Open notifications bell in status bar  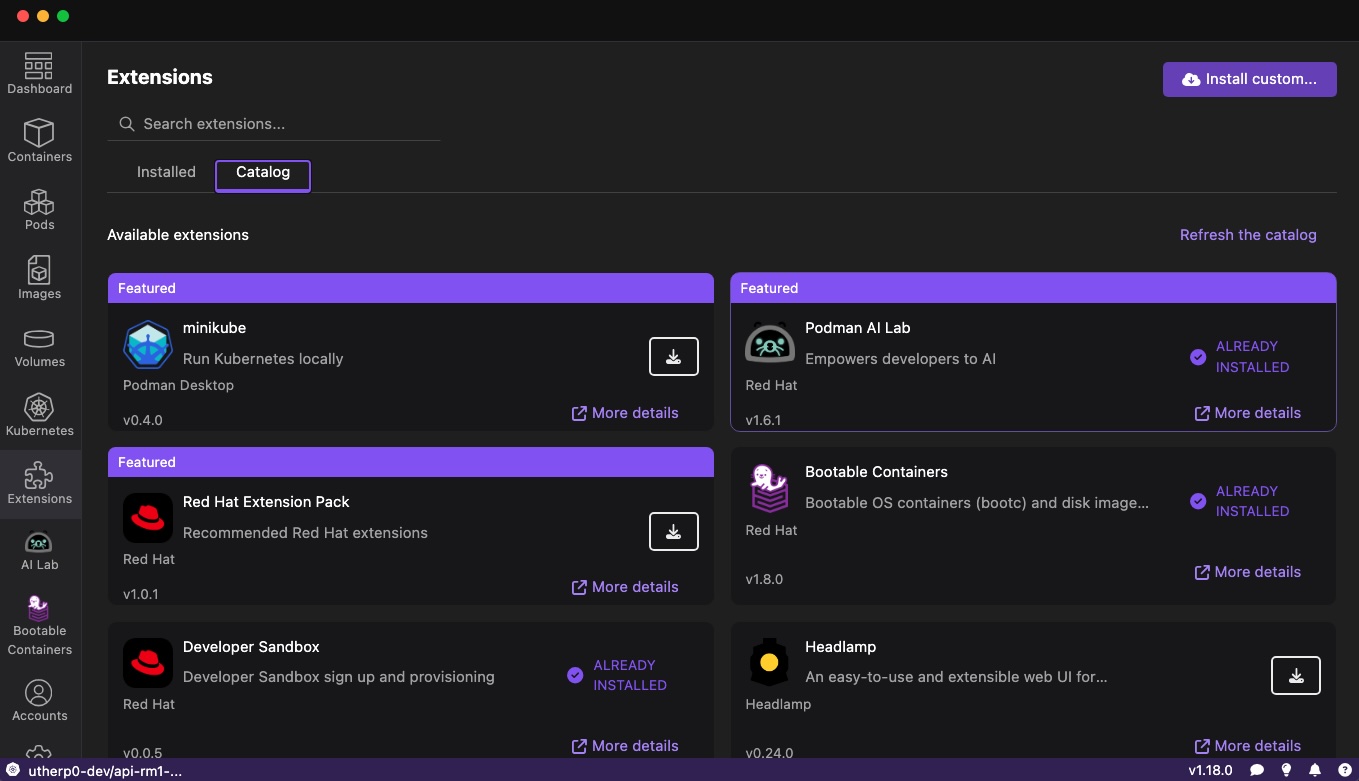tap(1315, 770)
